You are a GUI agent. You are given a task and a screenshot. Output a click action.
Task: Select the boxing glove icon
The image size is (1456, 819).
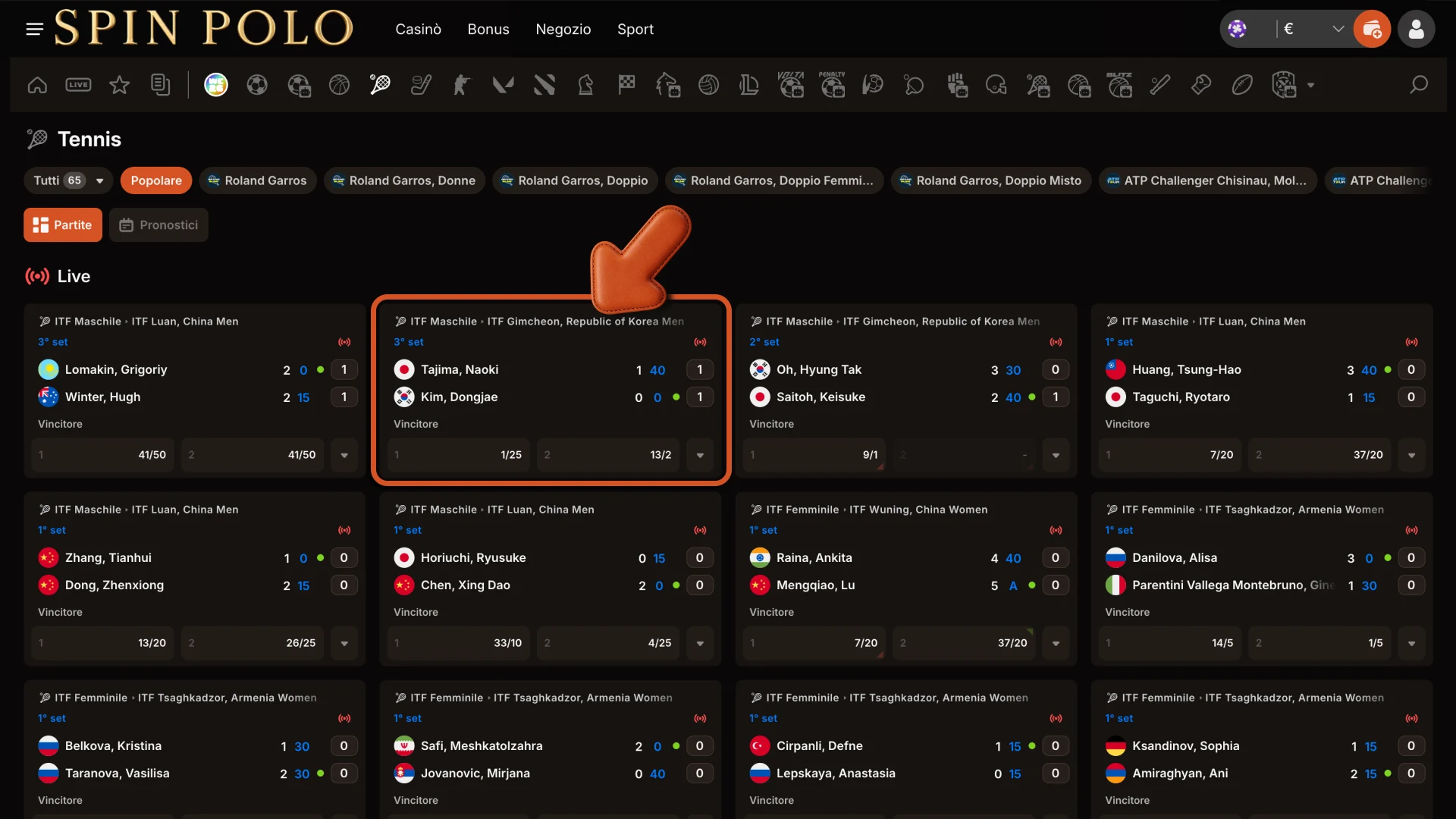[x=1201, y=85]
